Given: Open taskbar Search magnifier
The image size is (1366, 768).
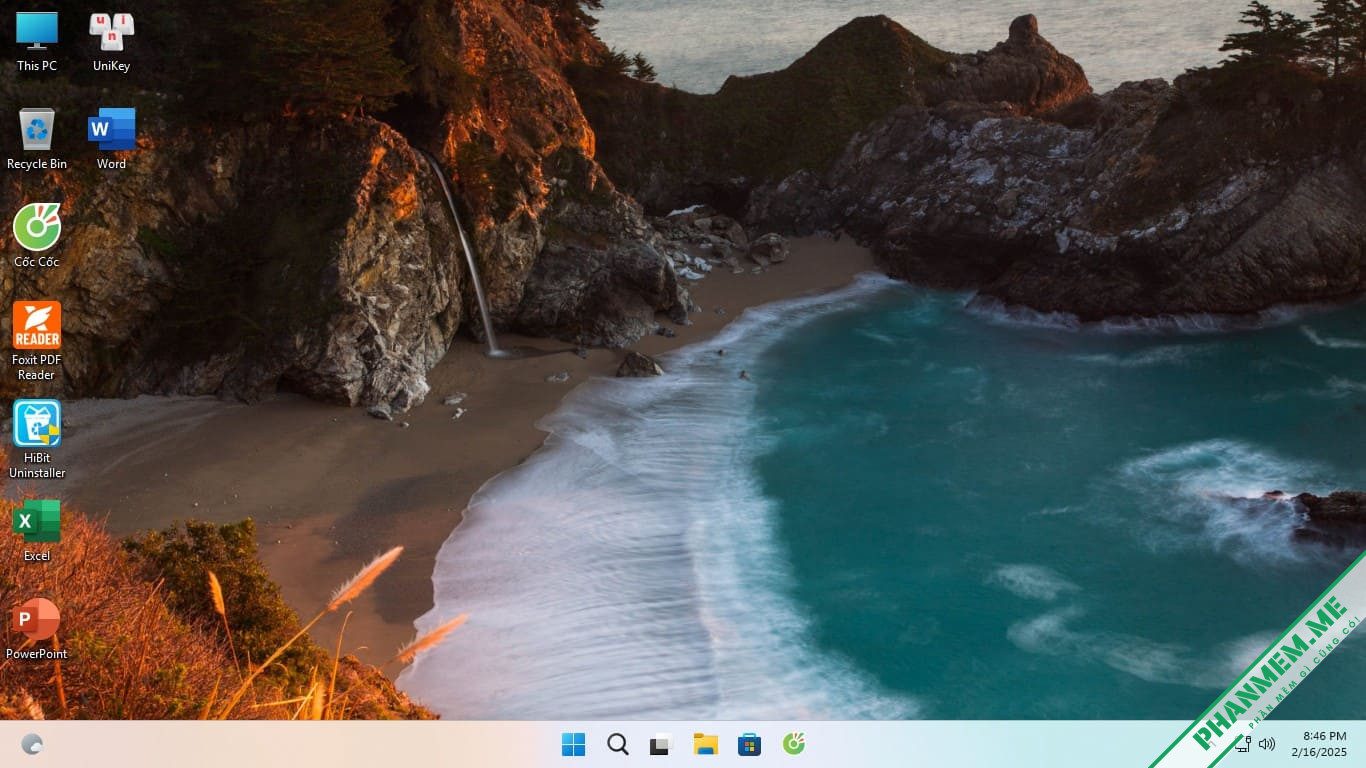Looking at the screenshot, I should pyautogui.click(x=618, y=744).
